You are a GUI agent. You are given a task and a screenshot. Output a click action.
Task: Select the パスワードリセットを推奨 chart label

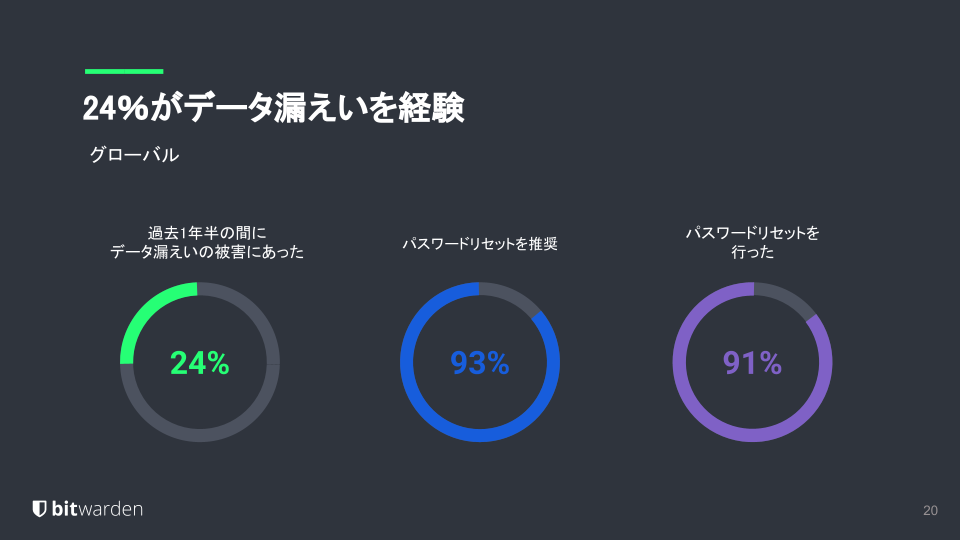click(480, 243)
